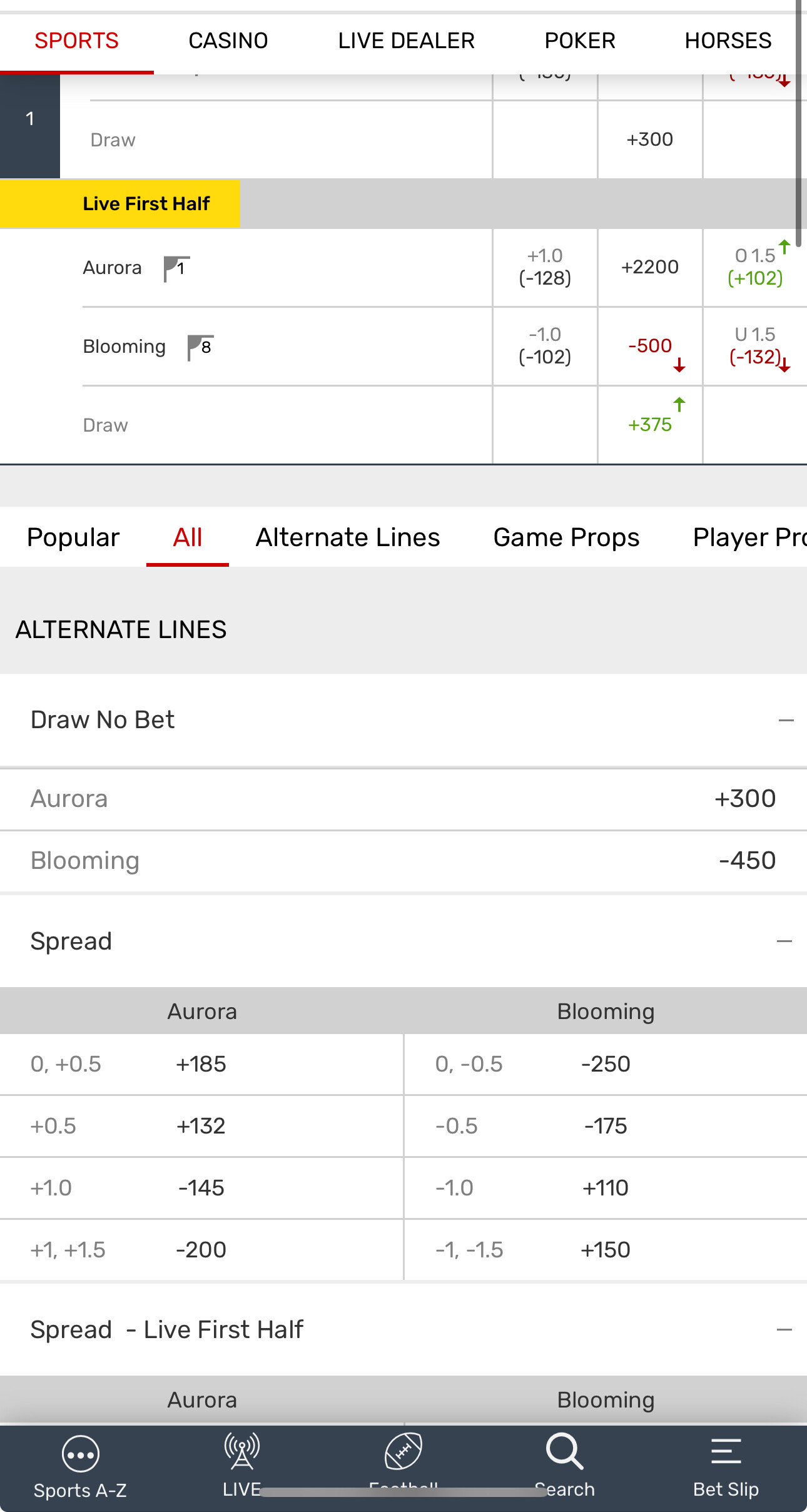Open POKER in top navigation
Image resolution: width=807 pixels, height=1512 pixels.
pos(580,41)
